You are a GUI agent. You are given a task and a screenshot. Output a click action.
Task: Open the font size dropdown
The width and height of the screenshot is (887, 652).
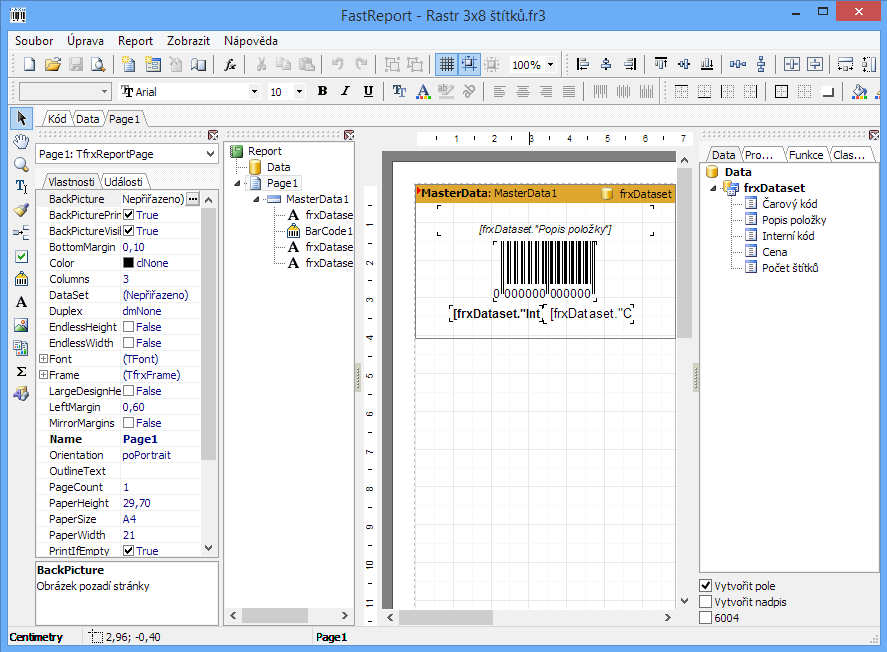click(299, 92)
